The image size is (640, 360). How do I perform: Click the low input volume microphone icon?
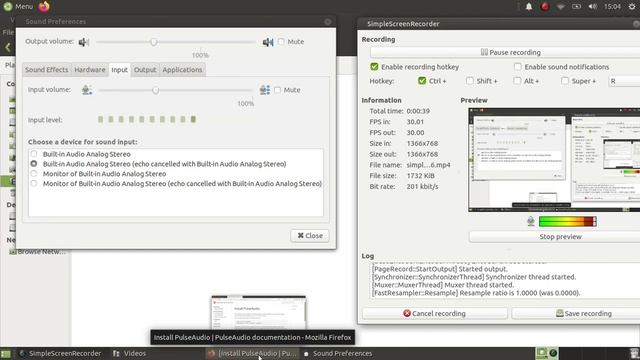[x=87, y=90]
